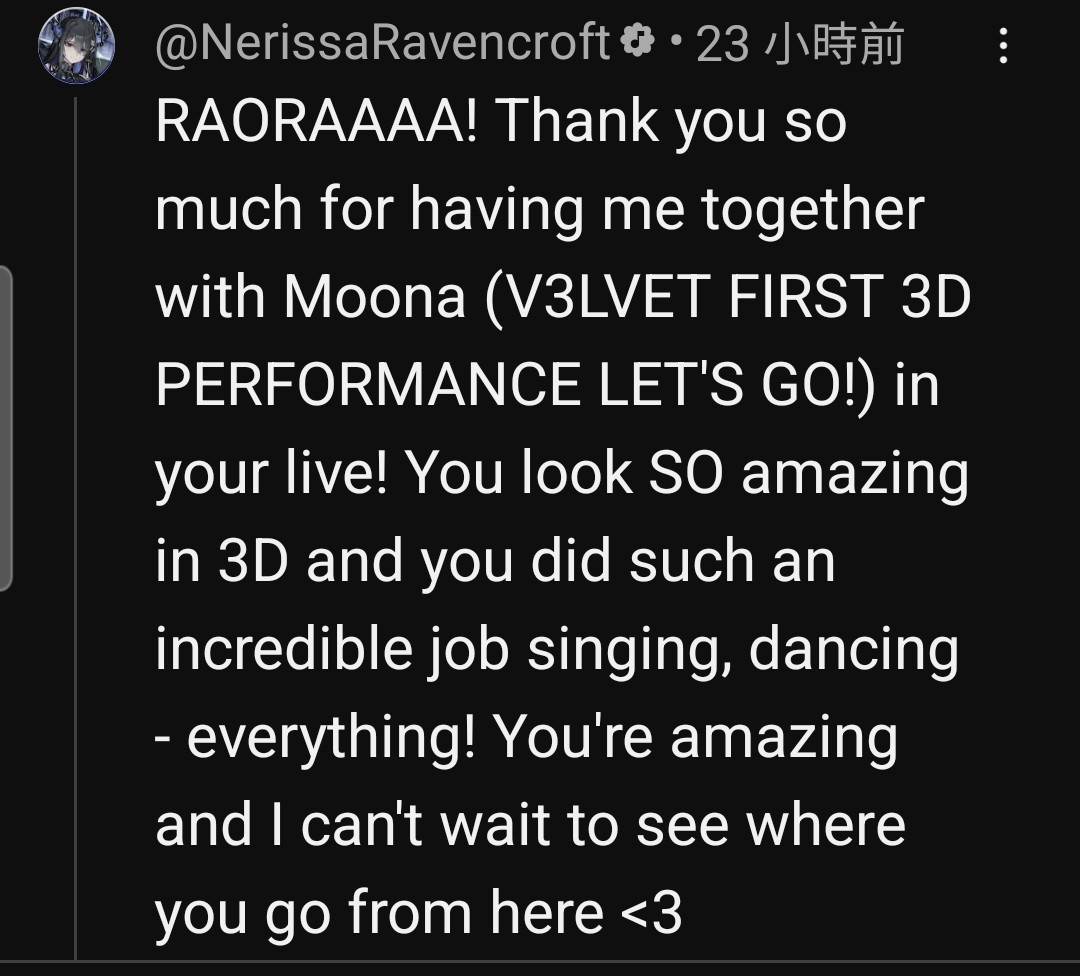Image resolution: width=1080 pixels, height=976 pixels.
Task: Click the LET'S GO!) phrase
Action: (x=738, y=384)
